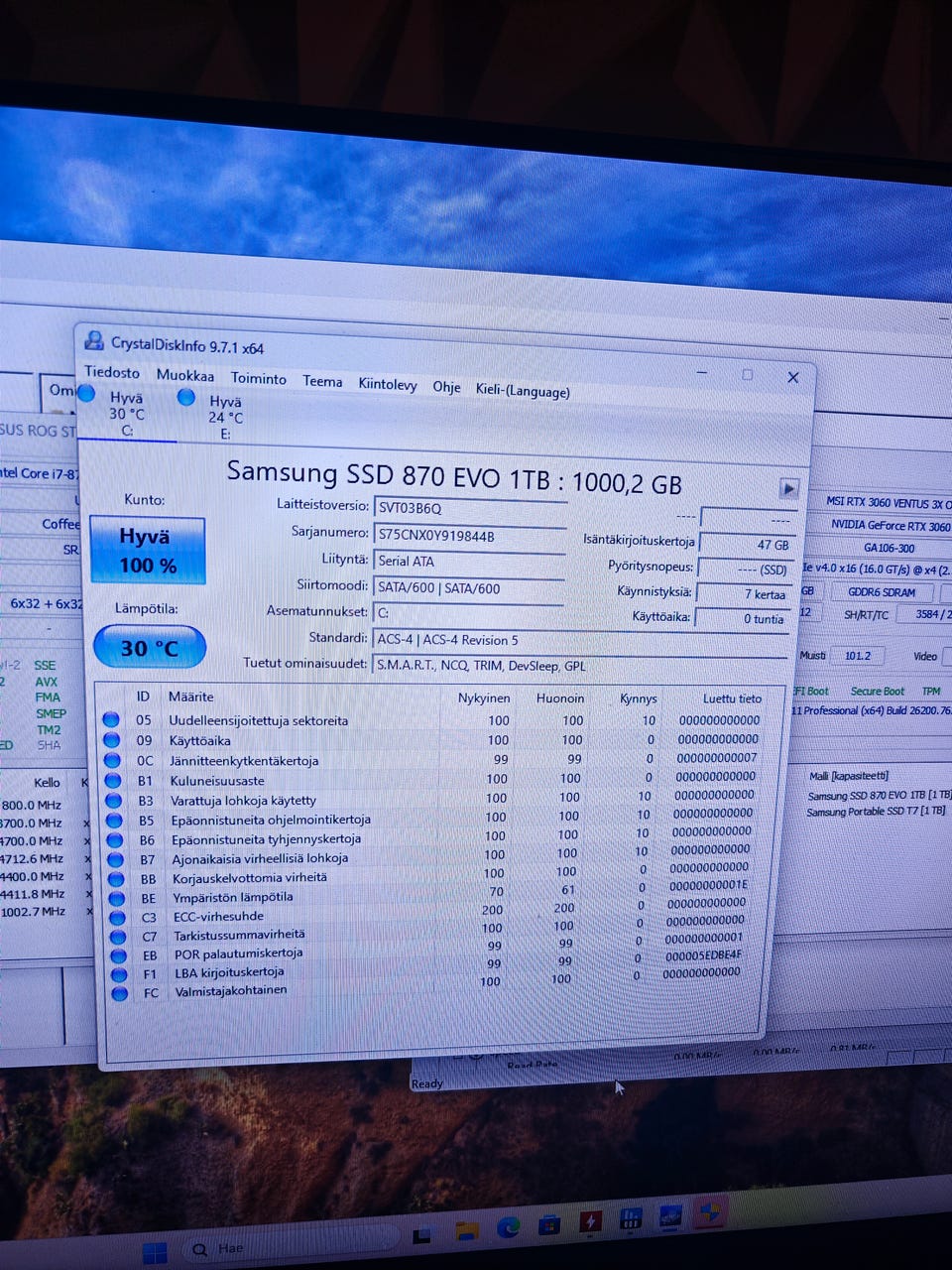Open the Toiminto menu
The image size is (952, 1270).
(259, 378)
